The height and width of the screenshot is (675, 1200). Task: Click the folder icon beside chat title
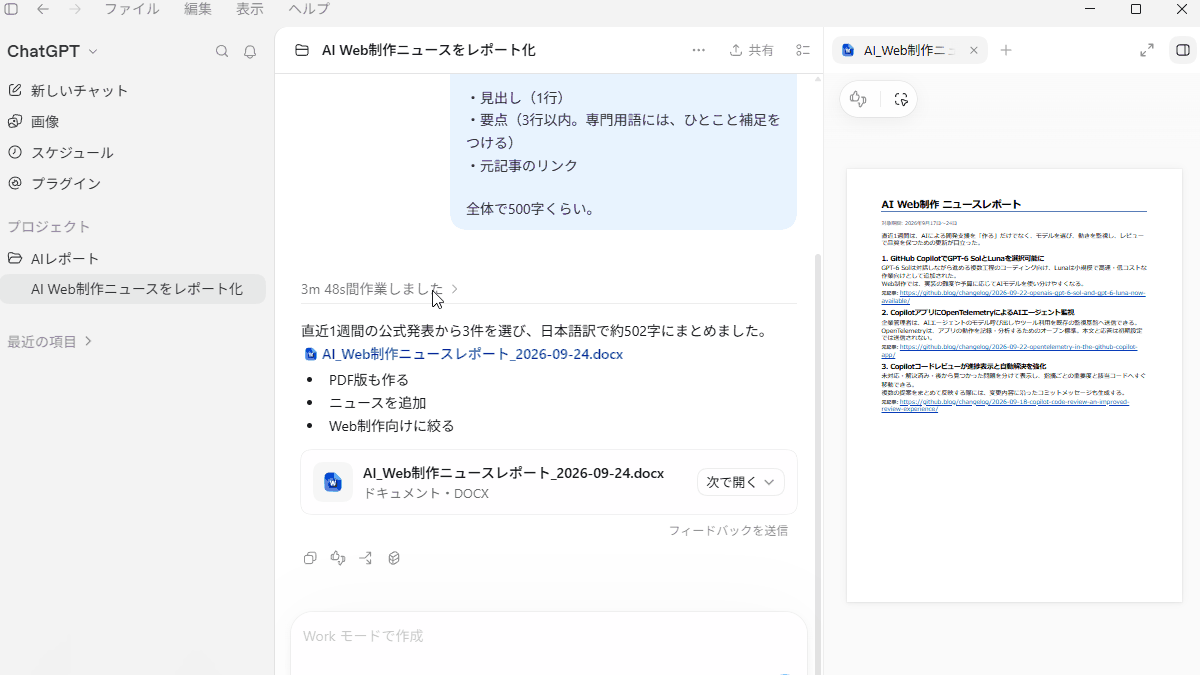tap(302, 50)
